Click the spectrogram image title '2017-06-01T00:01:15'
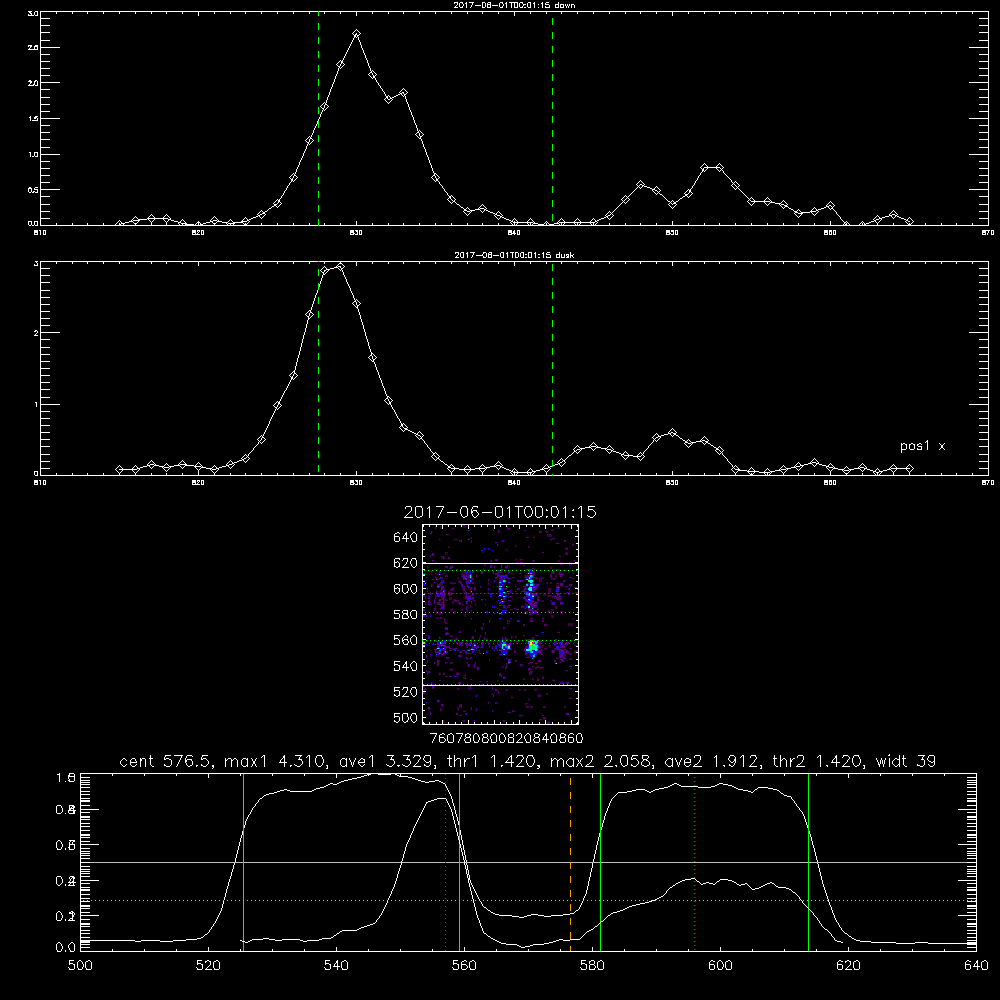 coord(500,512)
